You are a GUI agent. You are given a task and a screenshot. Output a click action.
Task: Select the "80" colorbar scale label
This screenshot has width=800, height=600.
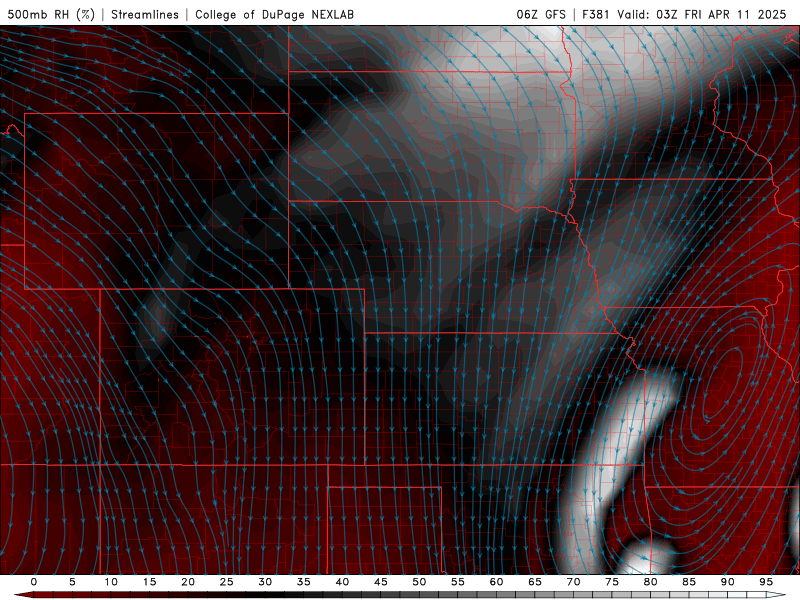click(x=651, y=582)
